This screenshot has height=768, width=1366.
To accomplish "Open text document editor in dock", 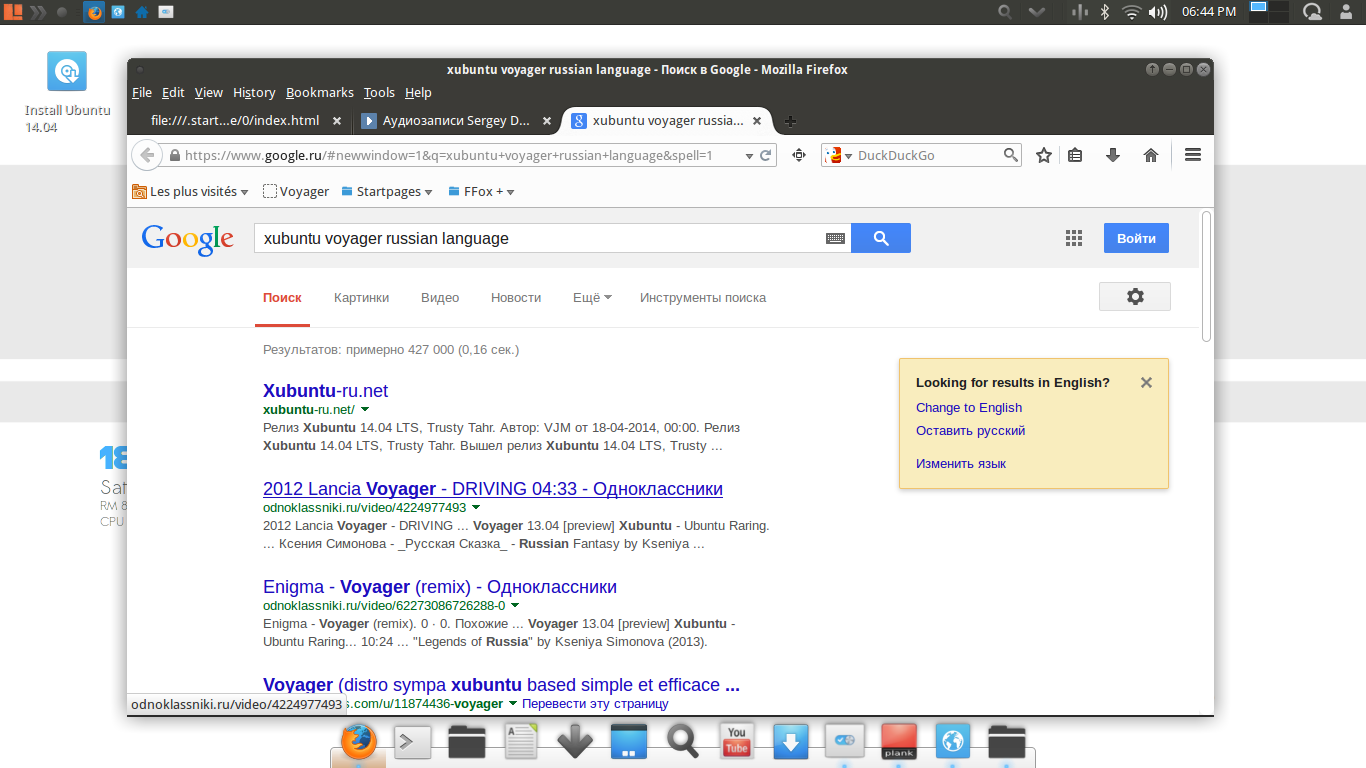I will 521,742.
